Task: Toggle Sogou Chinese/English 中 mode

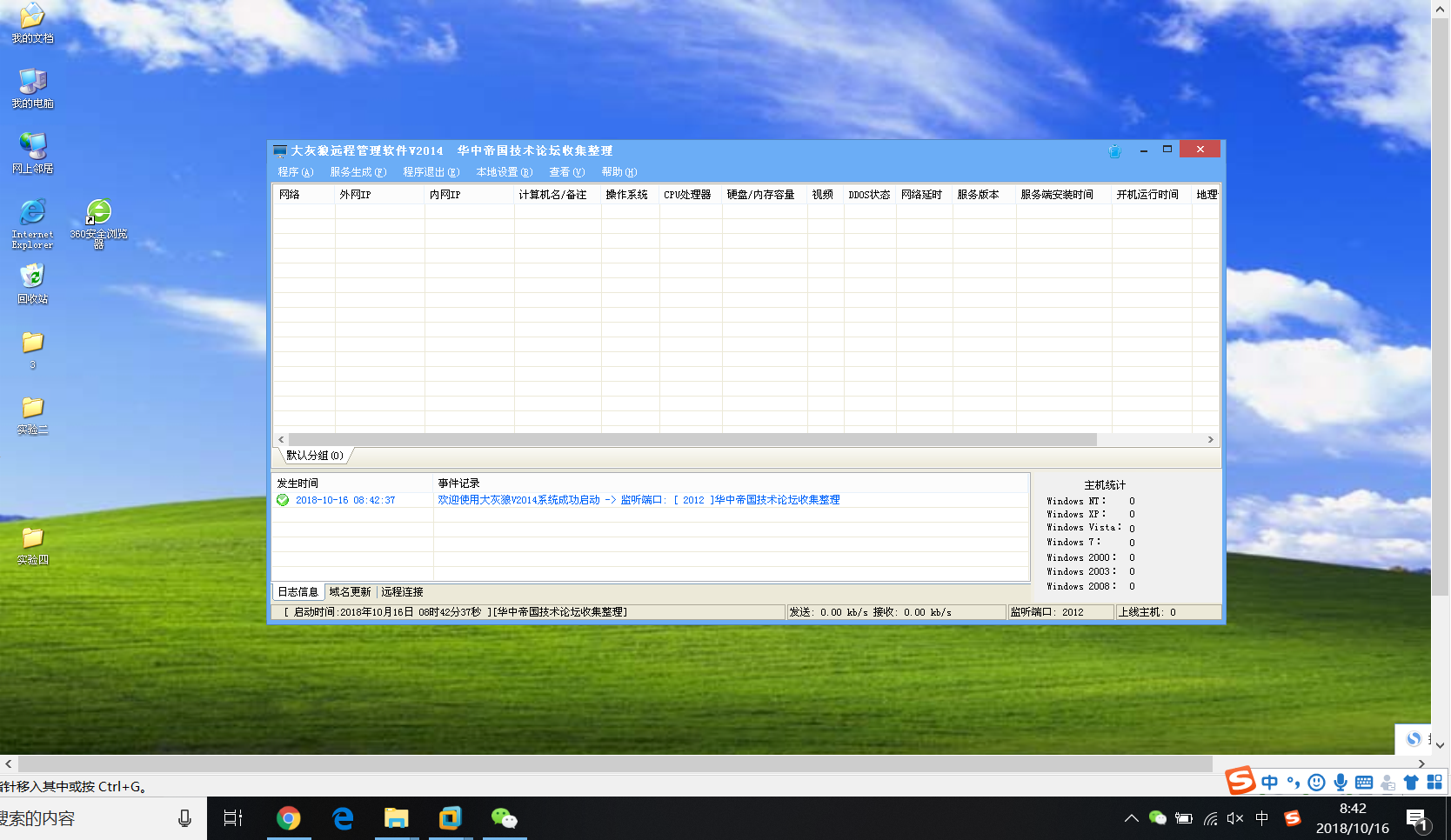Action: tap(1270, 783)
